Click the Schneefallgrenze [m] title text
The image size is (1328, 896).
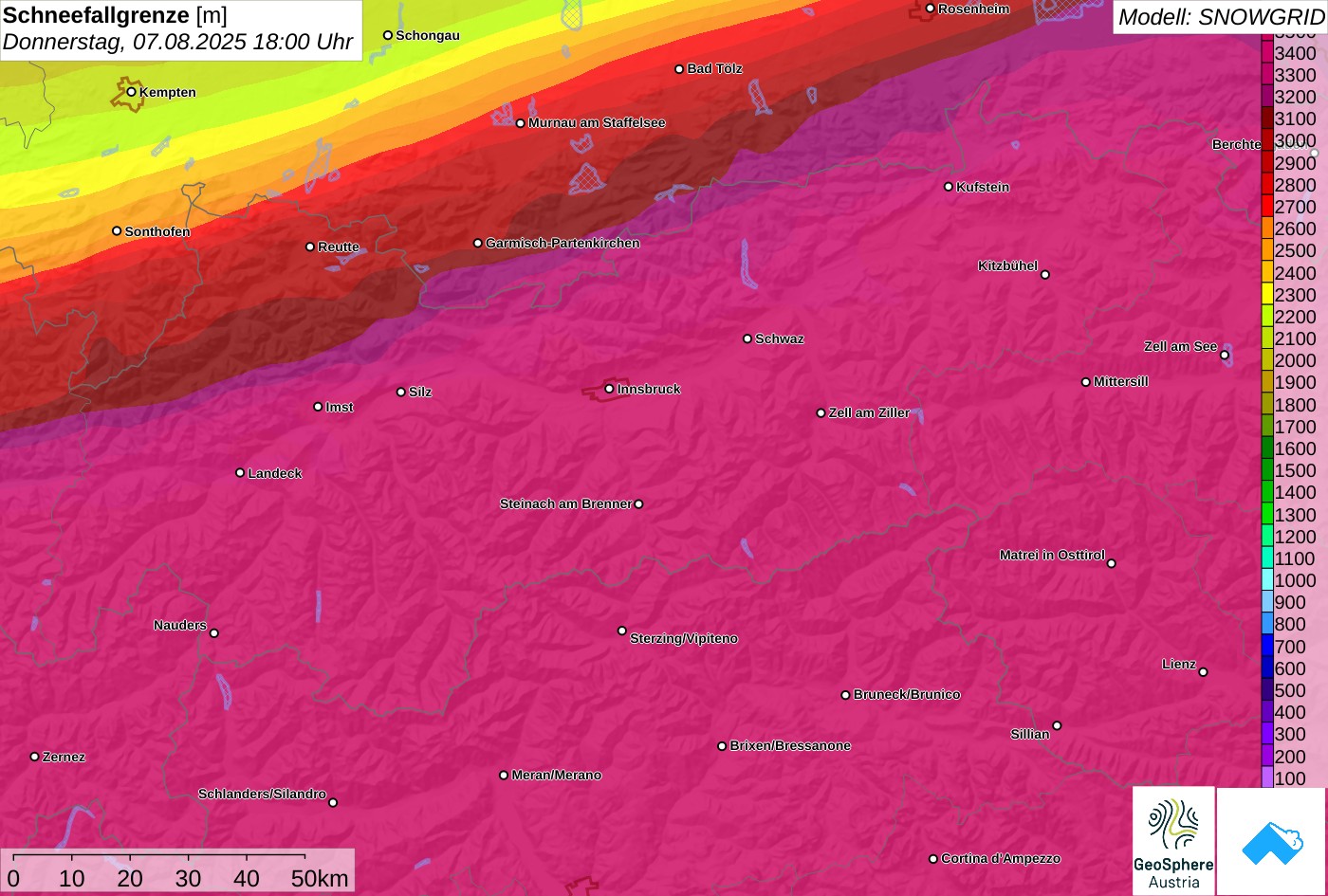pos(115,15)
